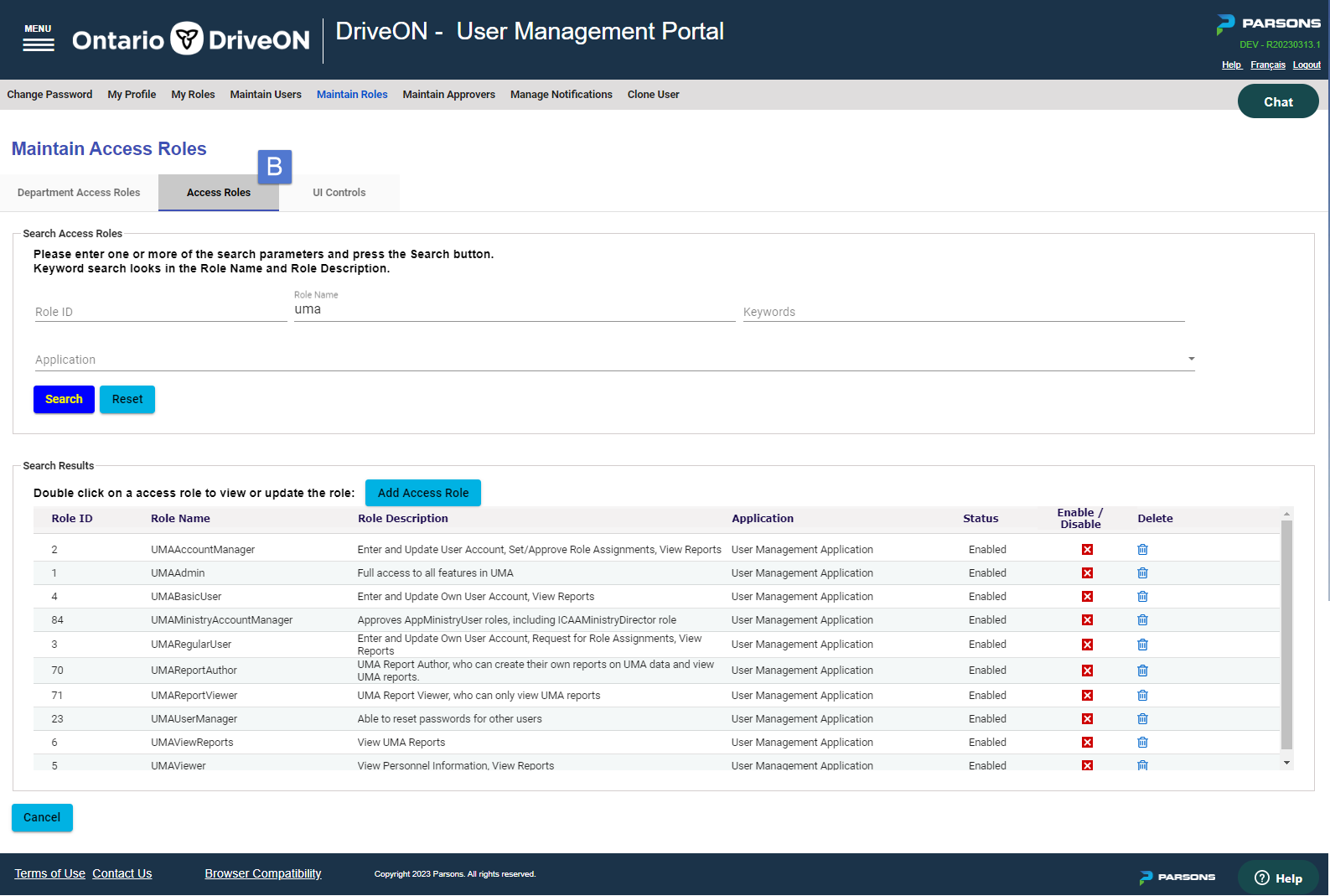
Task: Click the results scrollbar up arrow
Action: (x=1286, y=514)
